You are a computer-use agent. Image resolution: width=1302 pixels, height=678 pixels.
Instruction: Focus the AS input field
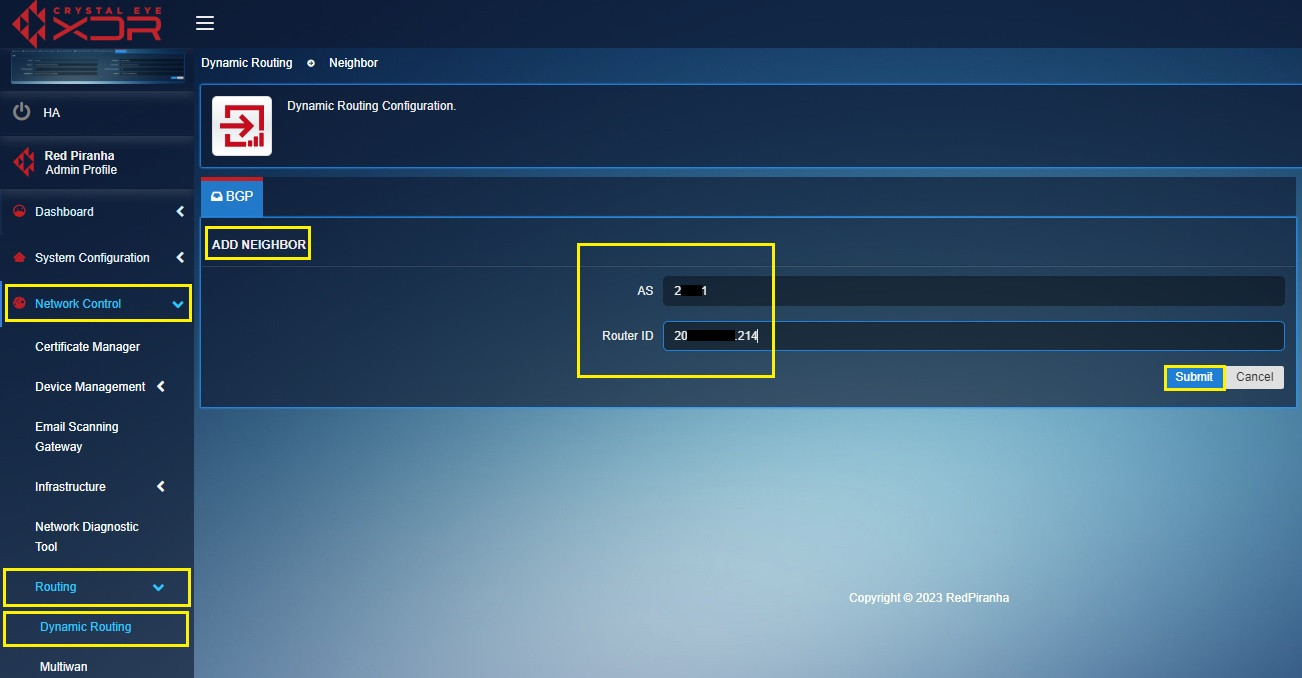pos(974,291)
